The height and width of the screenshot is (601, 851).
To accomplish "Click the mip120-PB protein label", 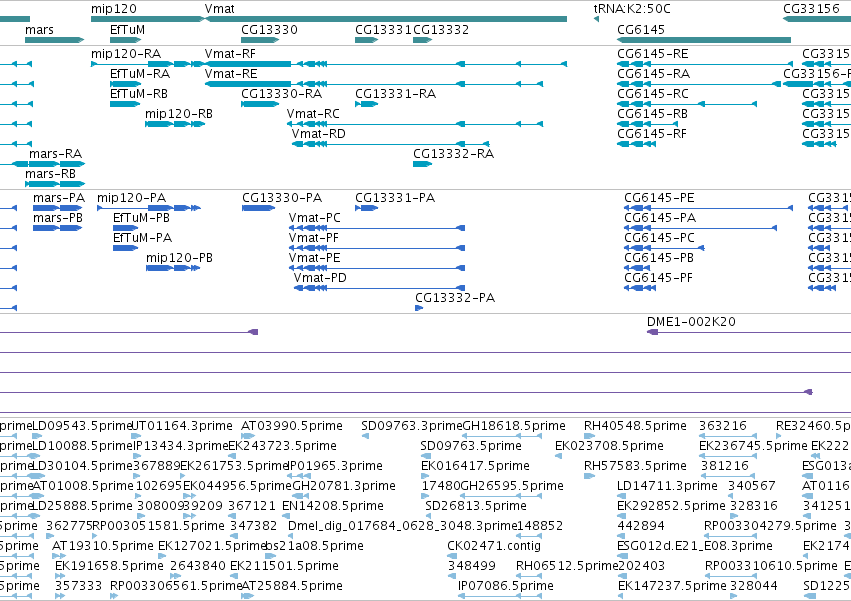I will tap(179, 258).
